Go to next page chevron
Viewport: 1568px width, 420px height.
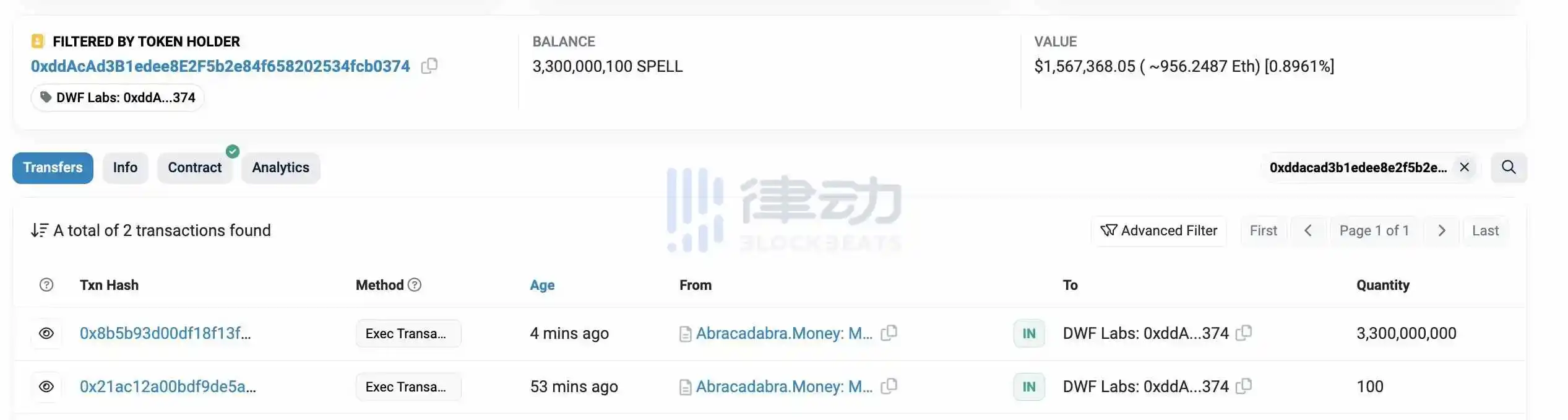click(x=1442, y=230)
